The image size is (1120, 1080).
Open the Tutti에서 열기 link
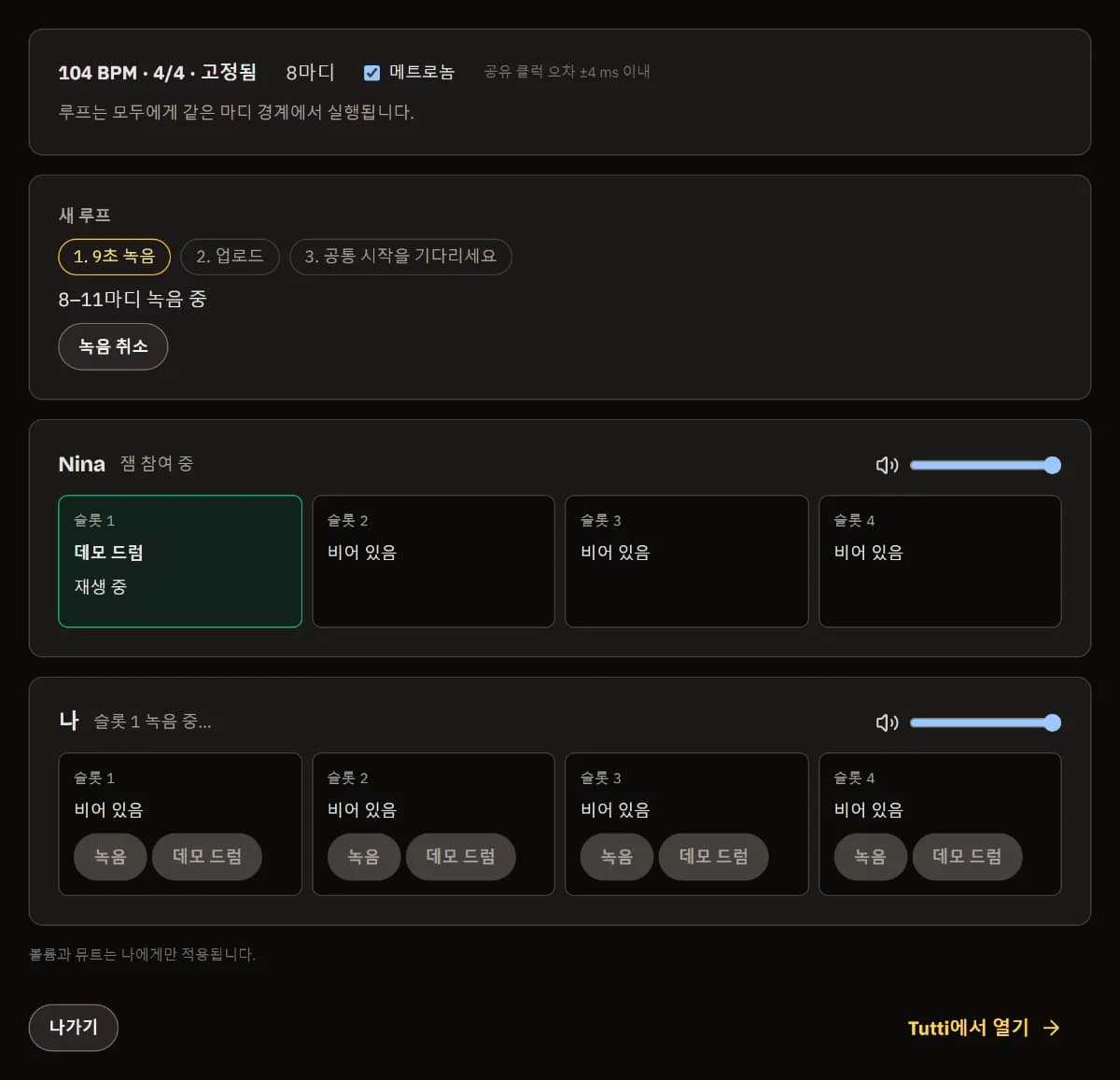985,1028
